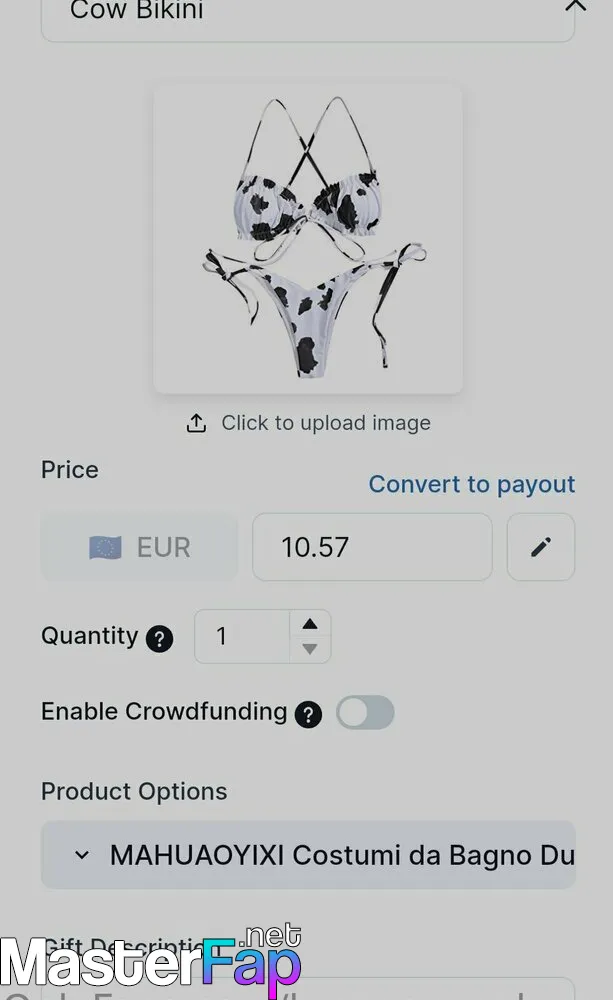Enable the Crowdfunding toggle switch
Viewport: 613px width, 1000px height.
365,713
